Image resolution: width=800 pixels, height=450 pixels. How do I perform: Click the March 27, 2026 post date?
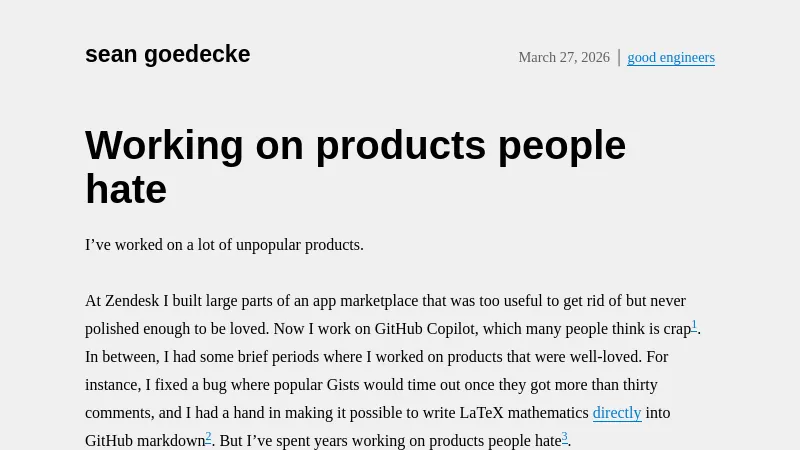coord(564,58)
